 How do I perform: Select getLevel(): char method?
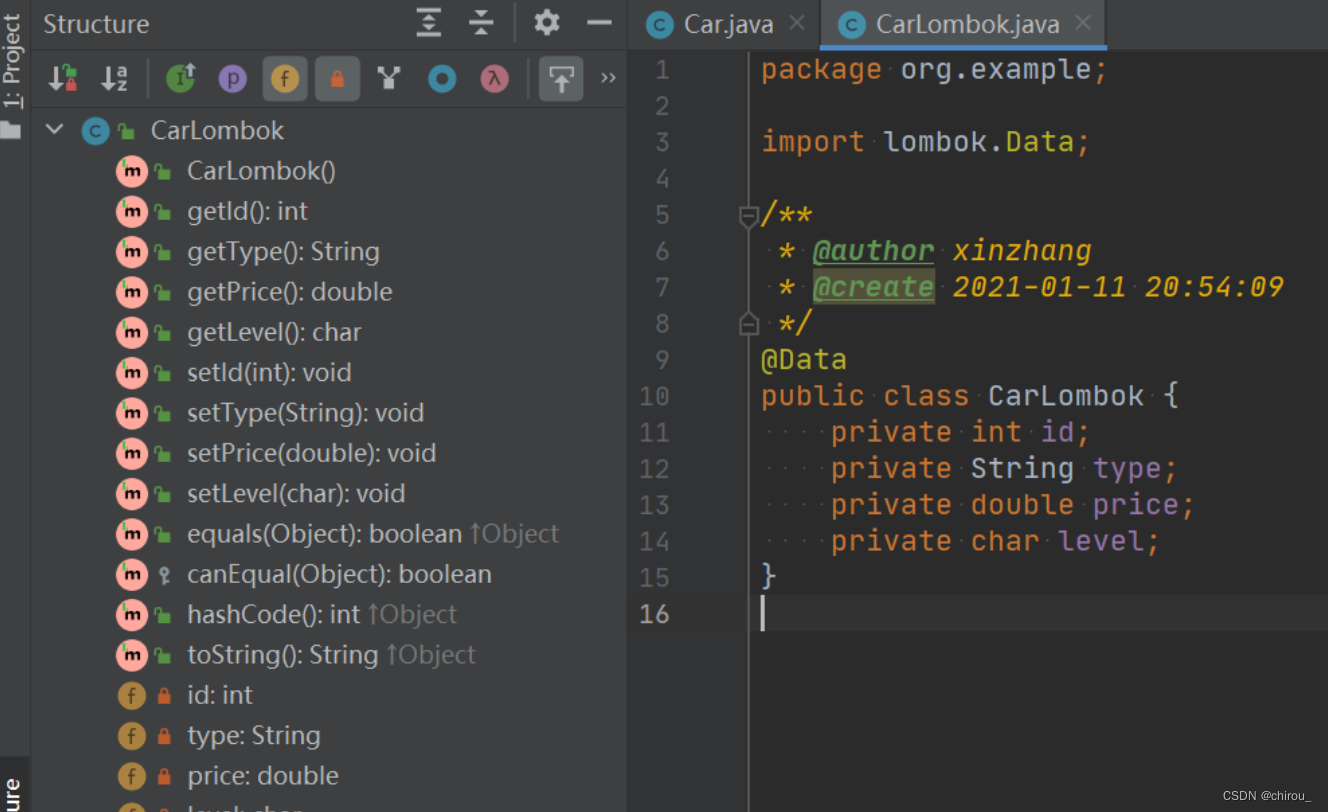(x=274, y=332)
